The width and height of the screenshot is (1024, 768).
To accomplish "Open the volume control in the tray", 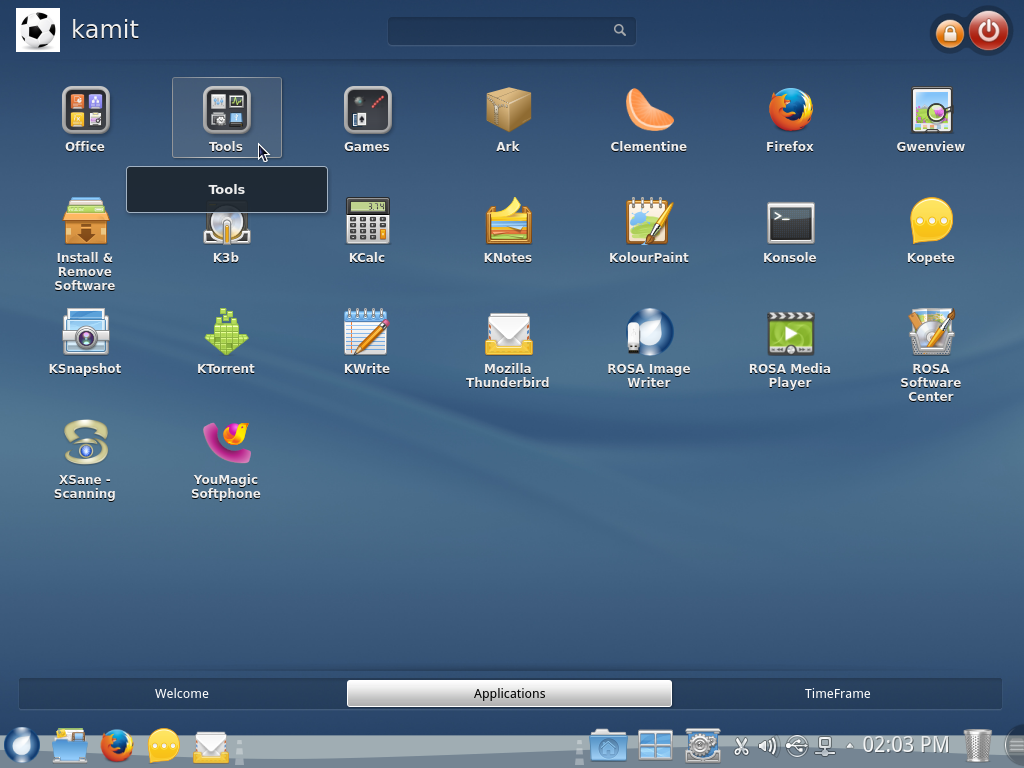I will [x=768, y=746].
